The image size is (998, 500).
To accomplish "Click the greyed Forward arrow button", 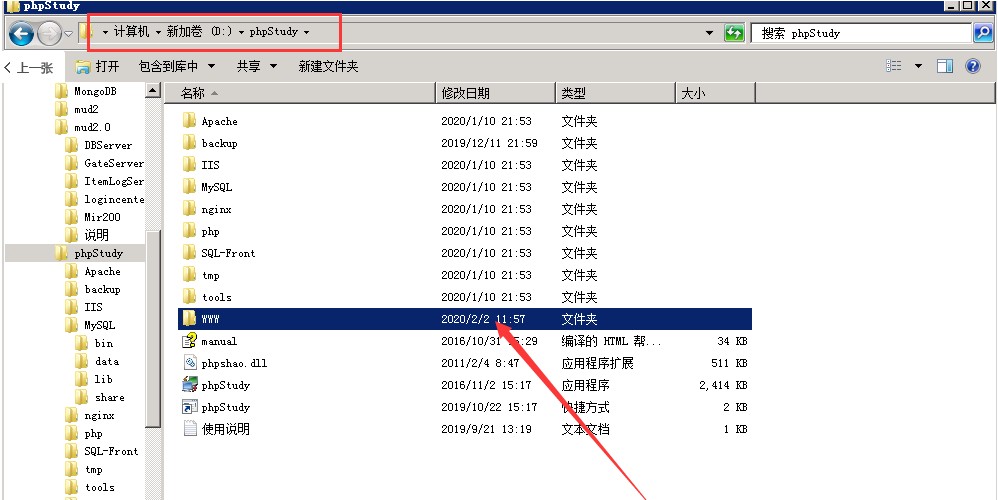I will click(50, 33).
